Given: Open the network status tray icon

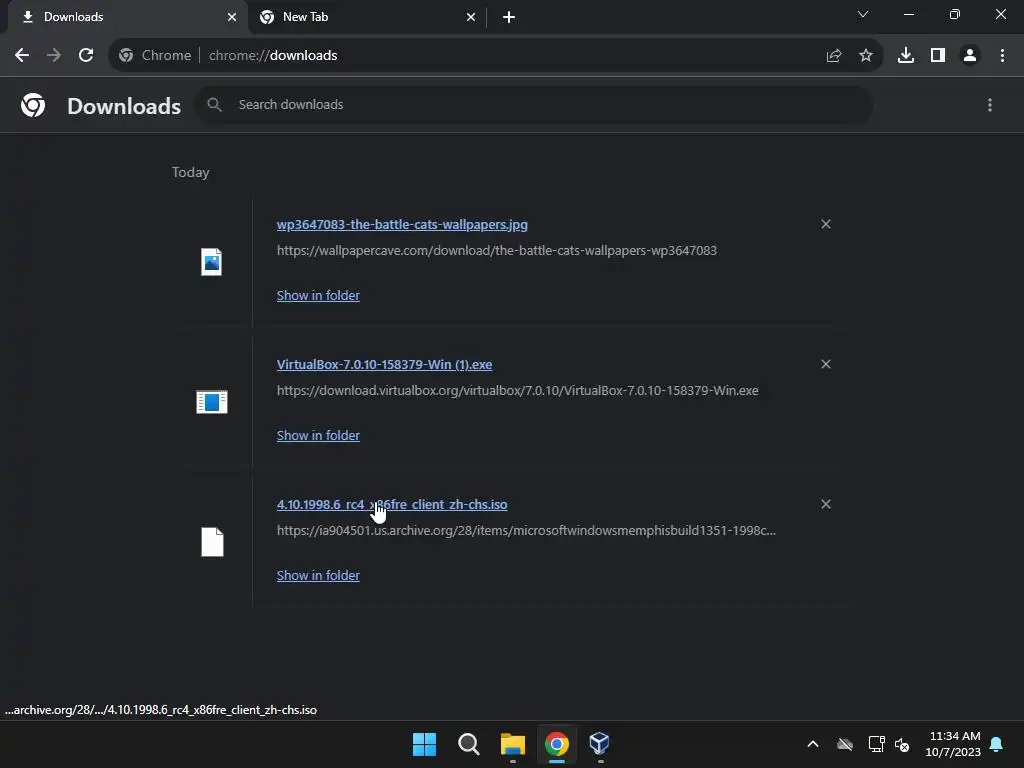Looking at the screenshot, I should click(x=876, y=744).
